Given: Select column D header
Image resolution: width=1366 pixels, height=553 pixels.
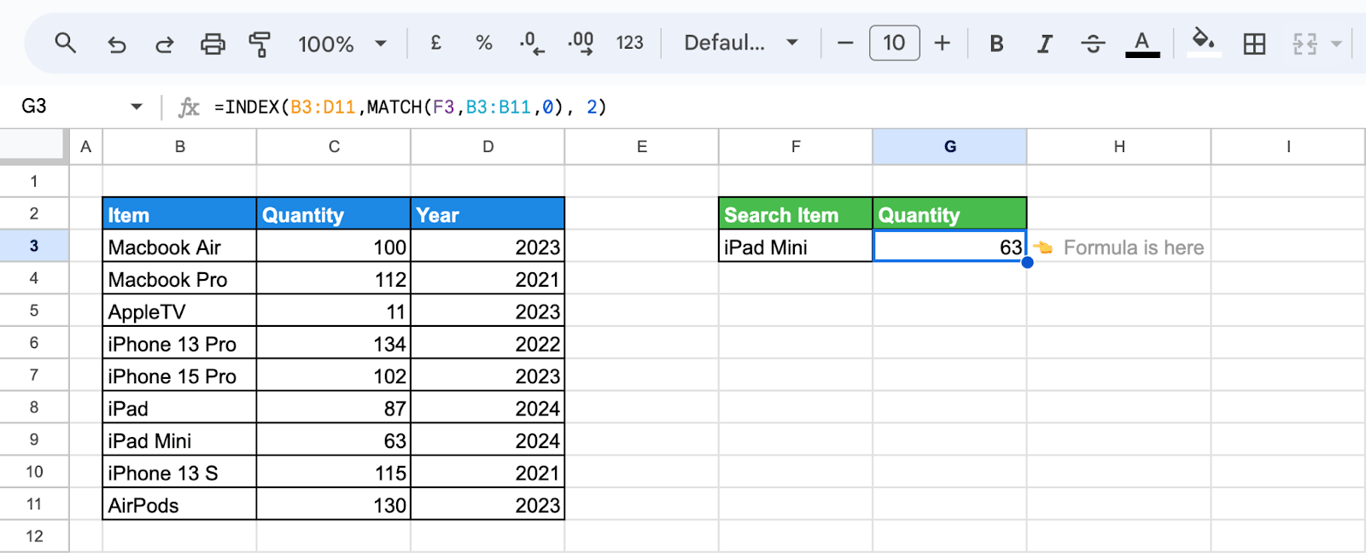Looking at the screenshot, I should coord(487,147).
